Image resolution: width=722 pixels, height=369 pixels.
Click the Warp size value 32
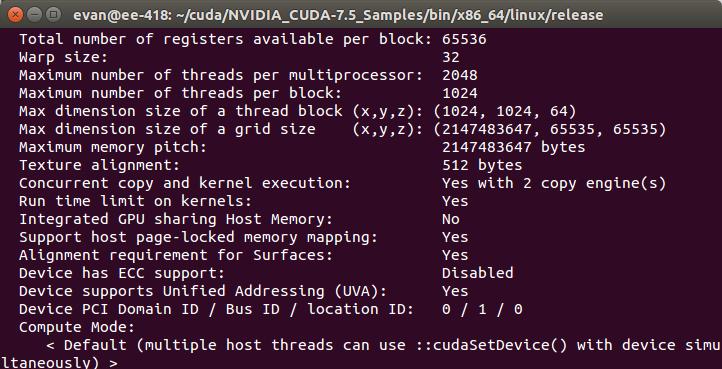(x=450, y=57)
